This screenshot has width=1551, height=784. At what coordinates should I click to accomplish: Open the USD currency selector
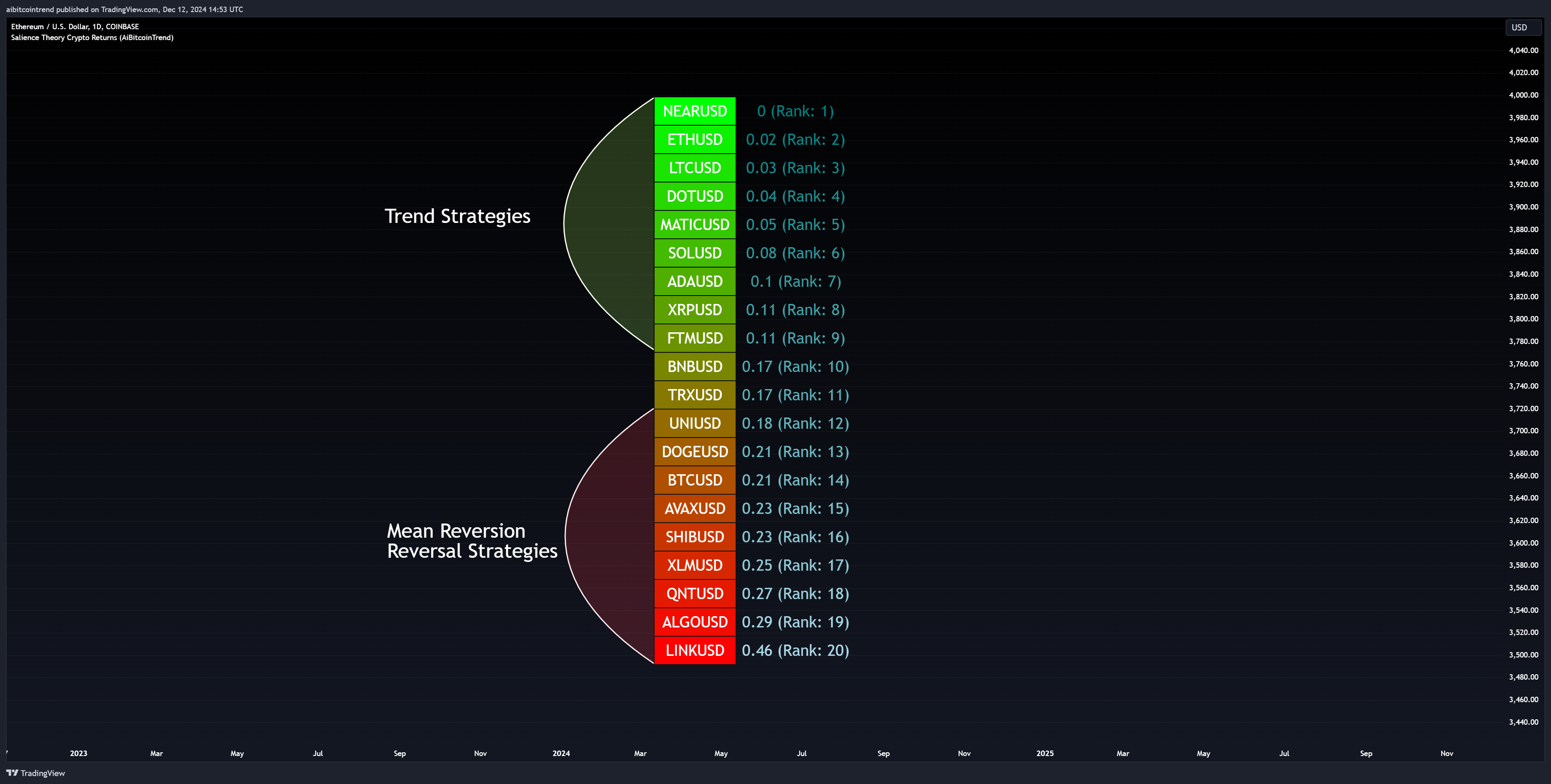(1523, 27)
